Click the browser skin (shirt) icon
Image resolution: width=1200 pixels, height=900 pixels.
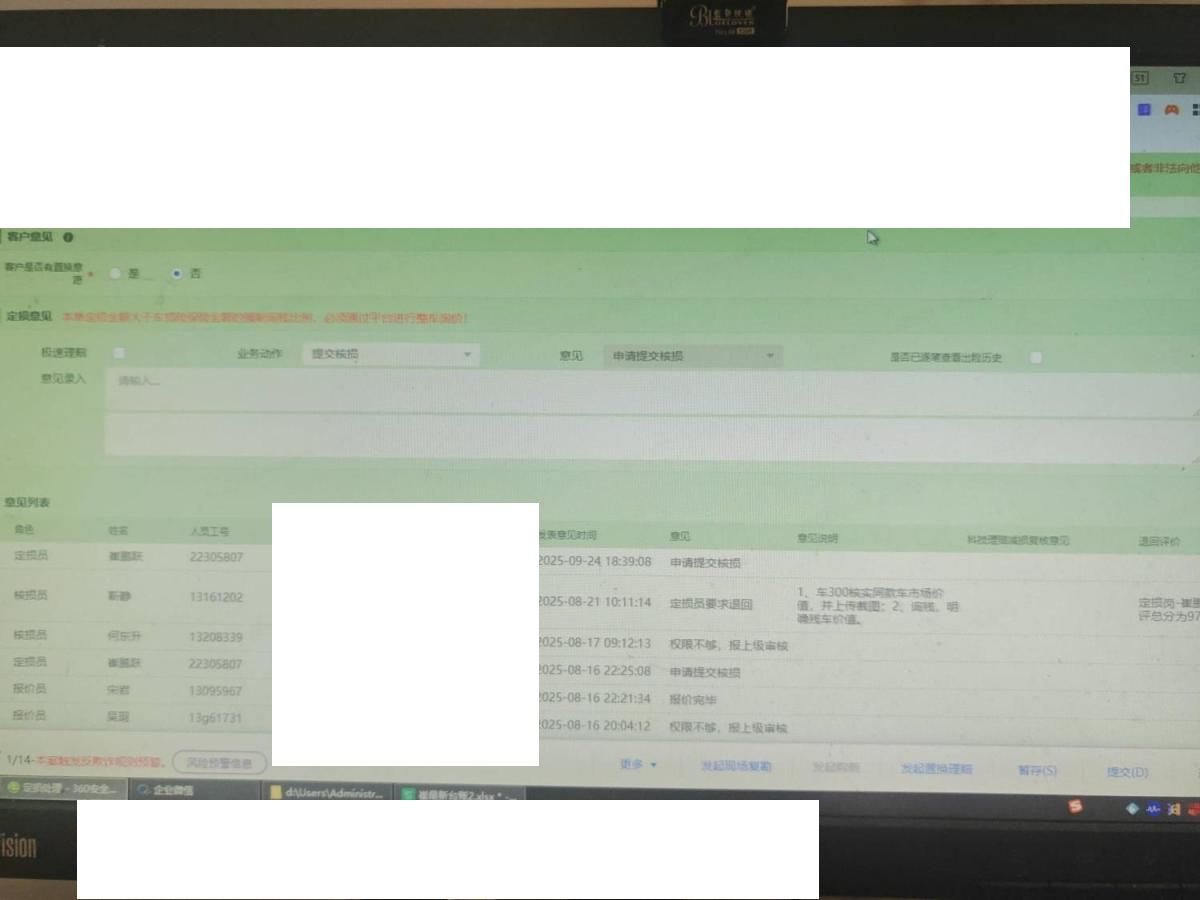(x=1180, y=77)
